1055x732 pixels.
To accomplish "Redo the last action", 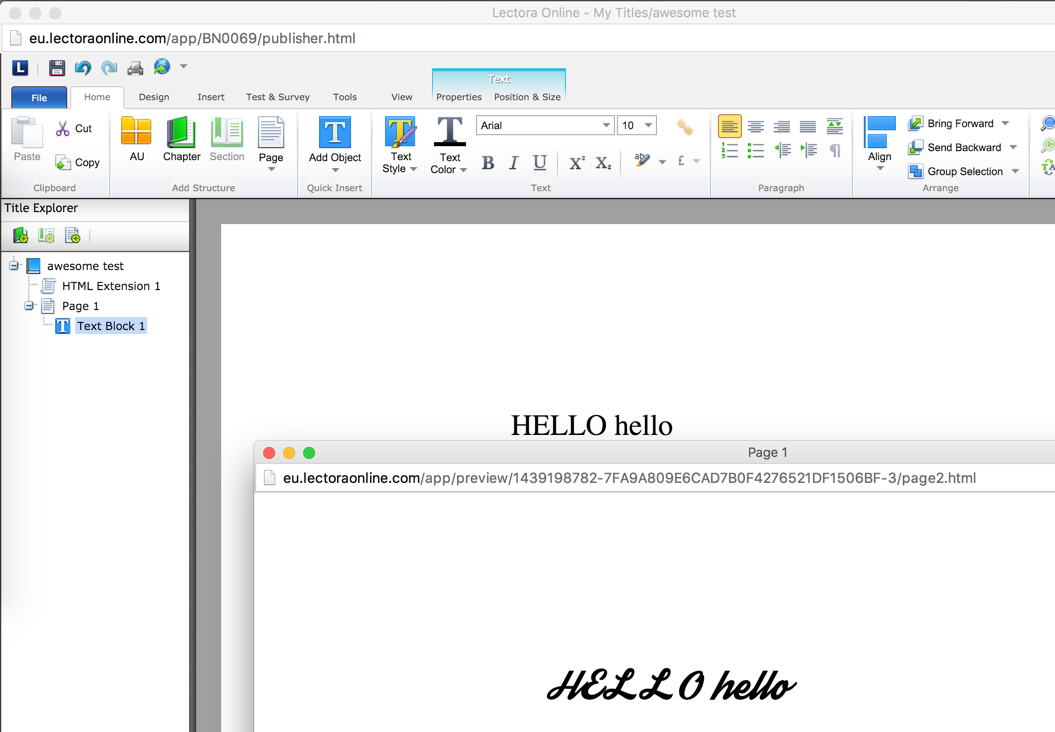I will pos(109,67).
